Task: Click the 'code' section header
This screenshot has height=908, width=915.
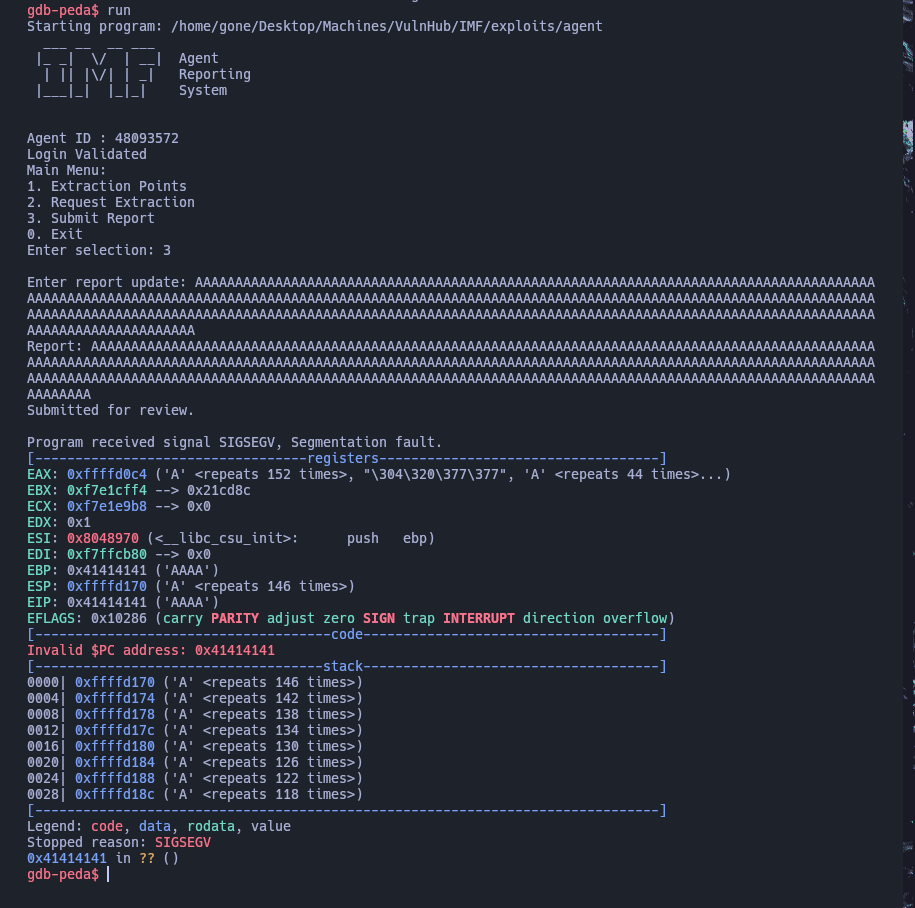Action: (347, 634)
